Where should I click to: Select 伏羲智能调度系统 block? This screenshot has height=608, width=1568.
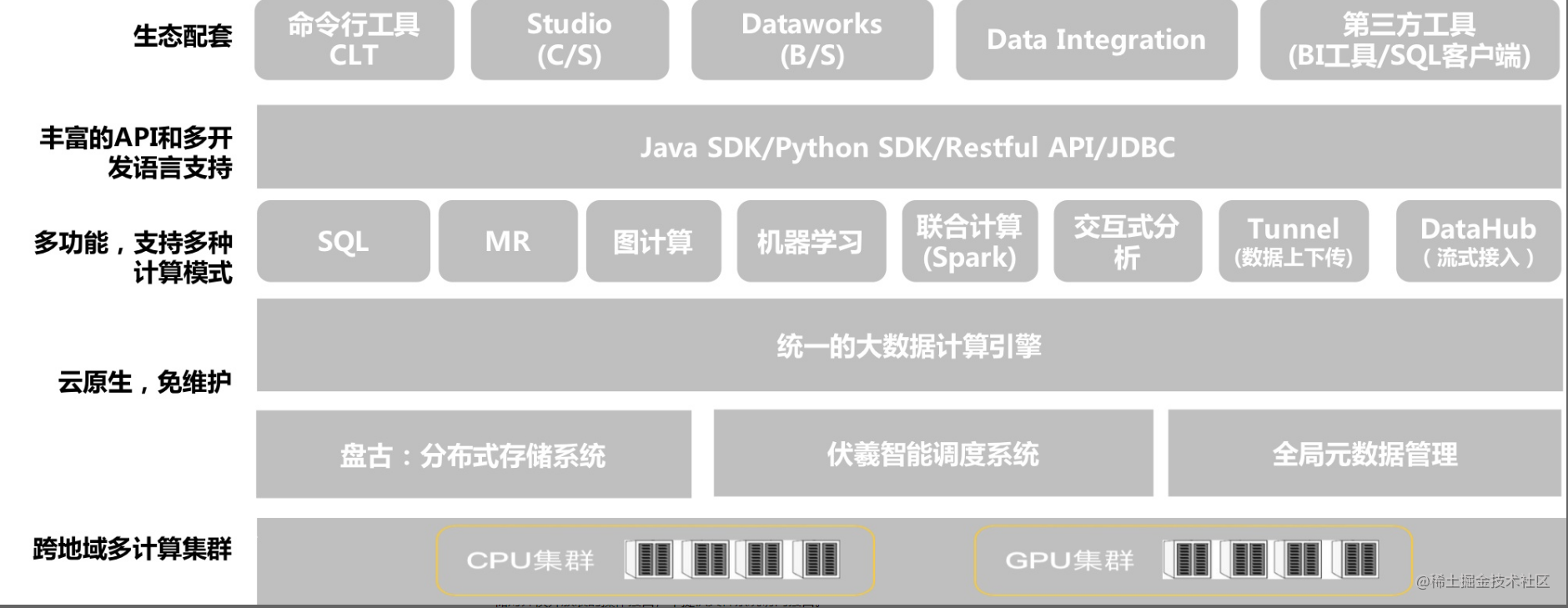[x=933, y=454]
